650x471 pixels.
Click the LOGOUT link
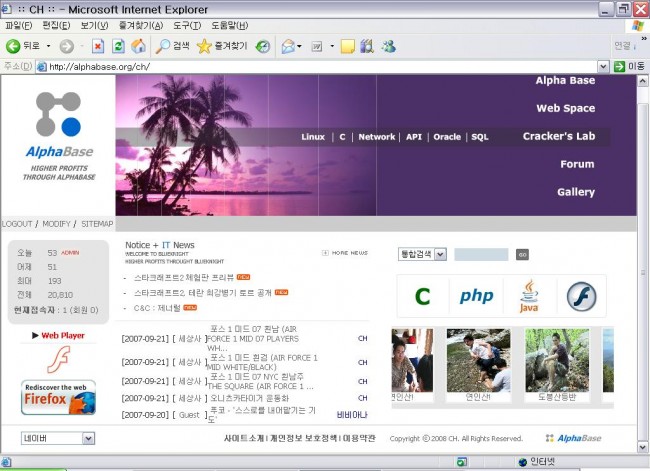tap(17, 224)
